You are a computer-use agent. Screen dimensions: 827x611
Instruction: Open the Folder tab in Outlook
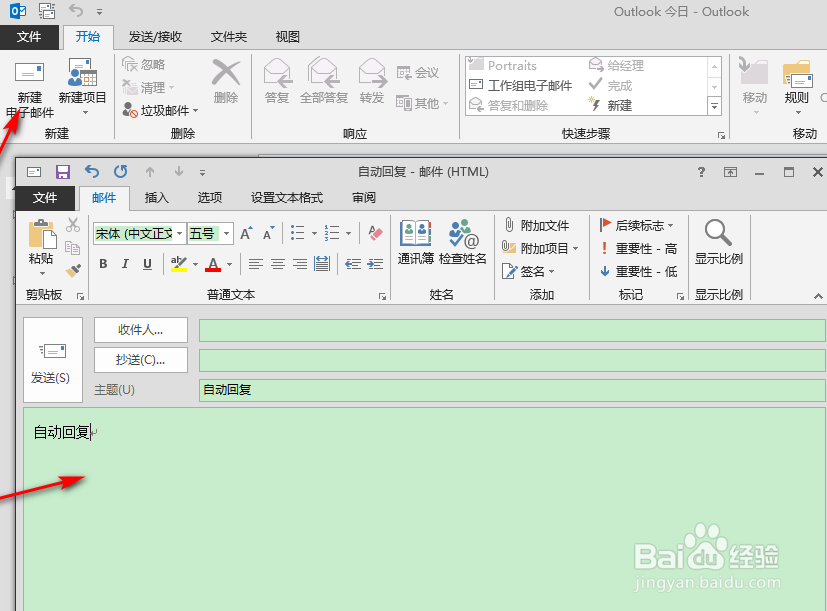click(x=228, y=36)
